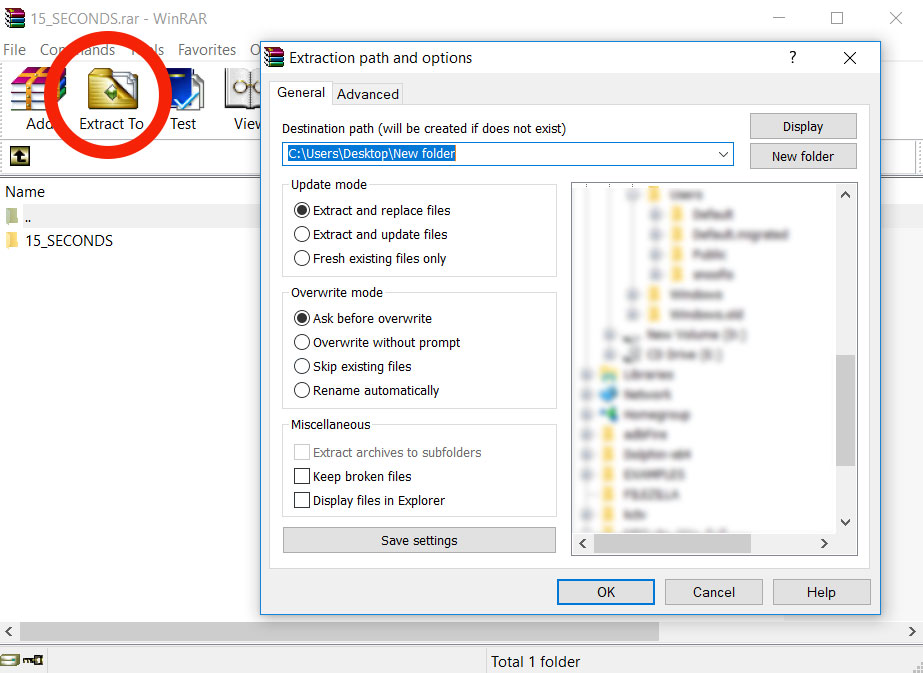Image resolution: width=923 pixels, height=673 pixels.
Task: Open the File menu
Action: [15, 50]
